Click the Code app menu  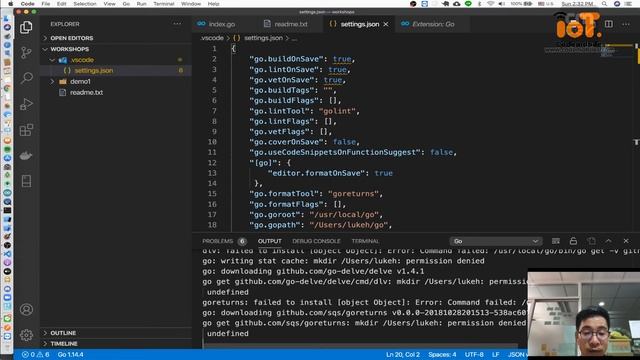pyautogui.click(x=27, y=4)
